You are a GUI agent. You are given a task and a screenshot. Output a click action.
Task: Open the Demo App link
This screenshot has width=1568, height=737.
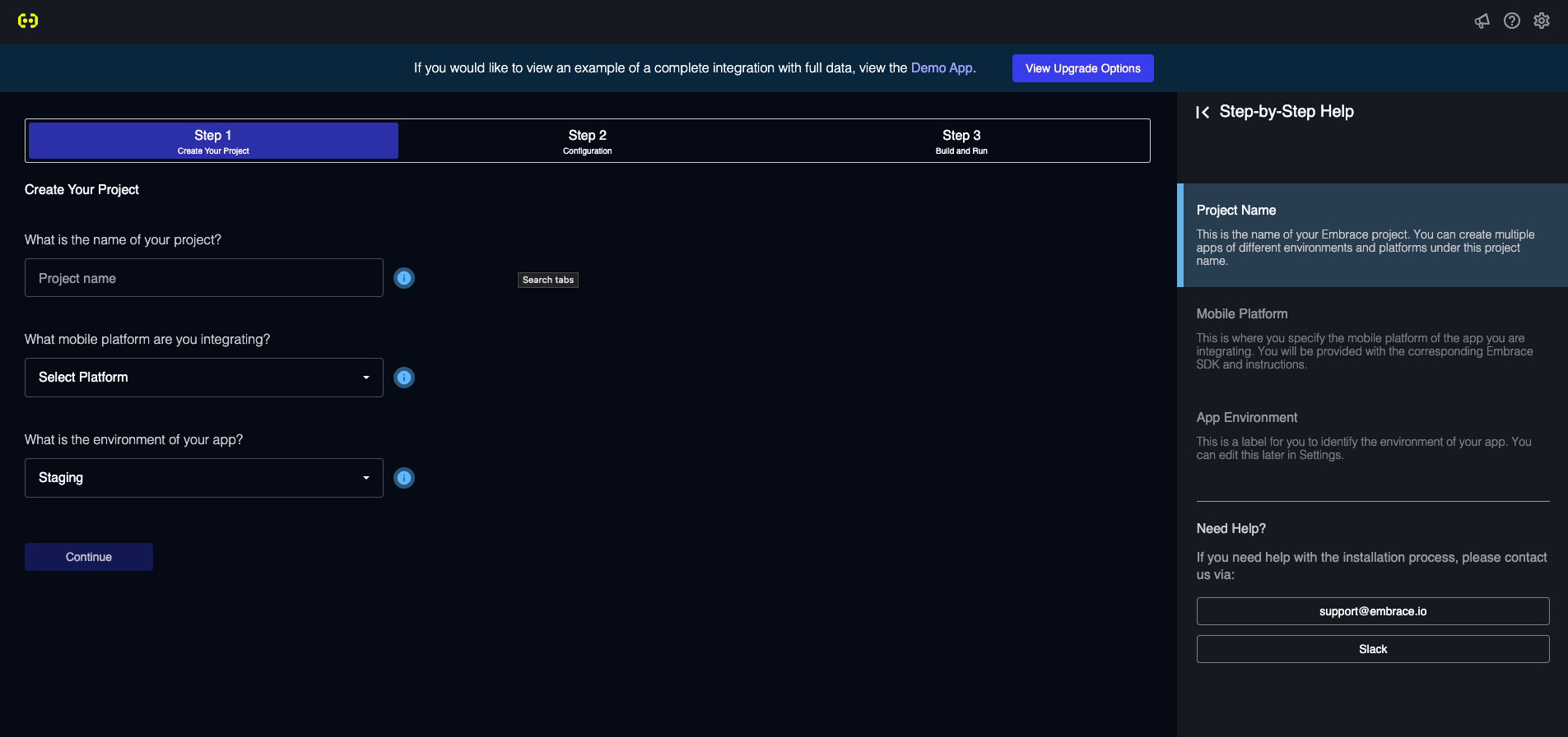[942, 68]
